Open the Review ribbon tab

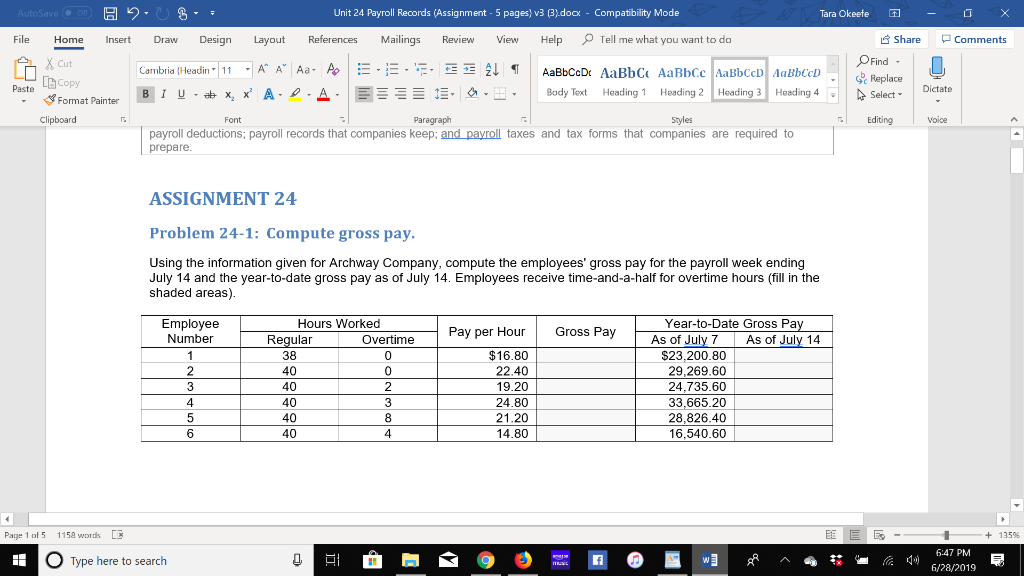click(x=458, y=40)
